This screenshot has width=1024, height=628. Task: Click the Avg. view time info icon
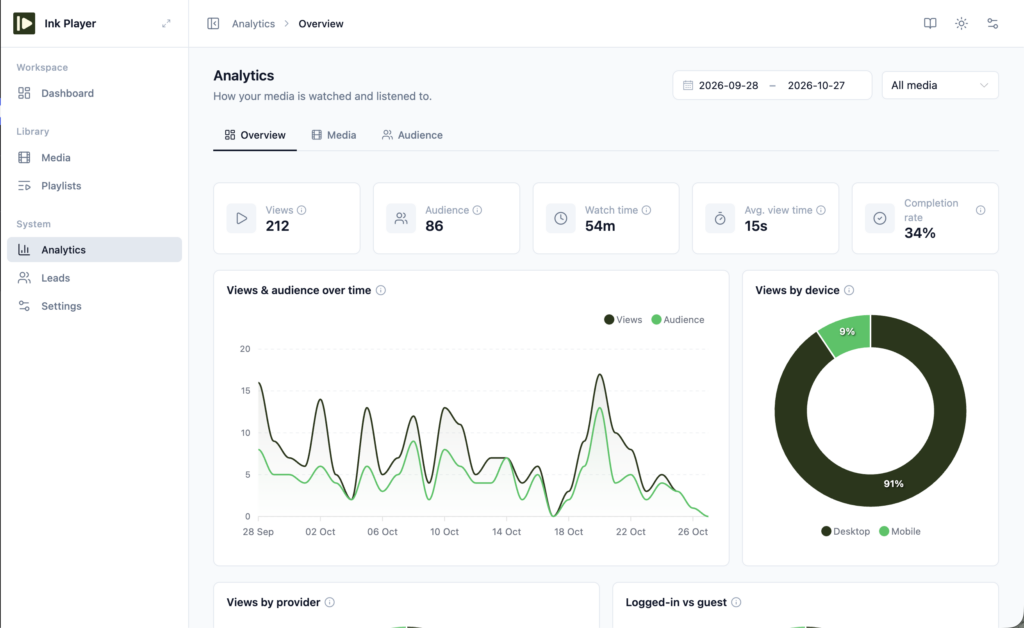coord(821,210)
